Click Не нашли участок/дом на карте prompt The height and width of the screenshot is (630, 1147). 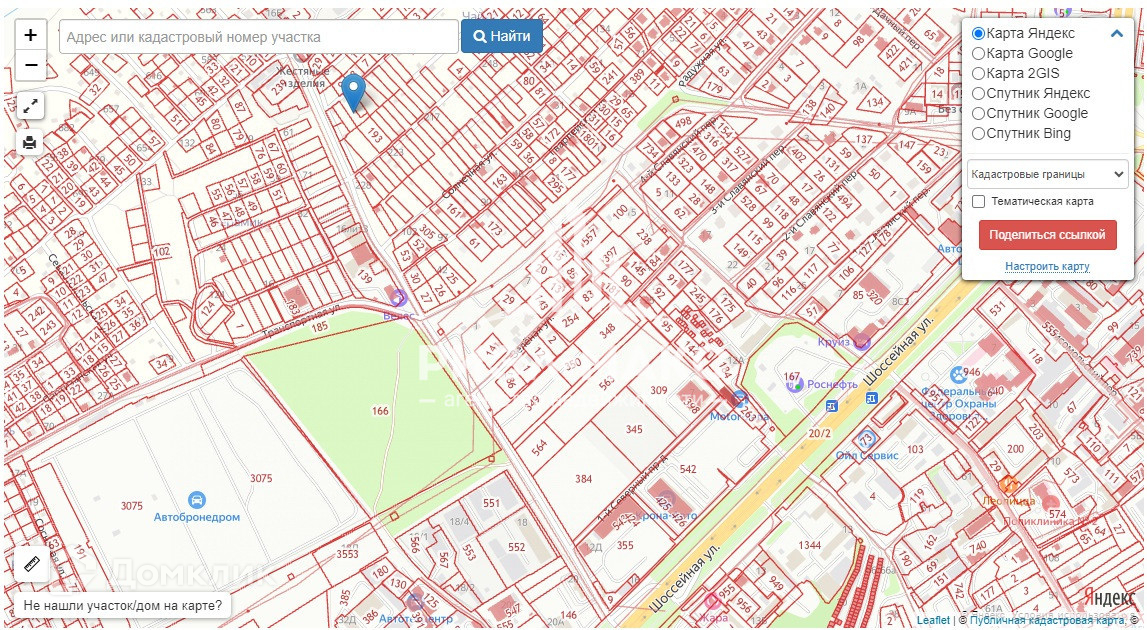[x=122, y=606]
